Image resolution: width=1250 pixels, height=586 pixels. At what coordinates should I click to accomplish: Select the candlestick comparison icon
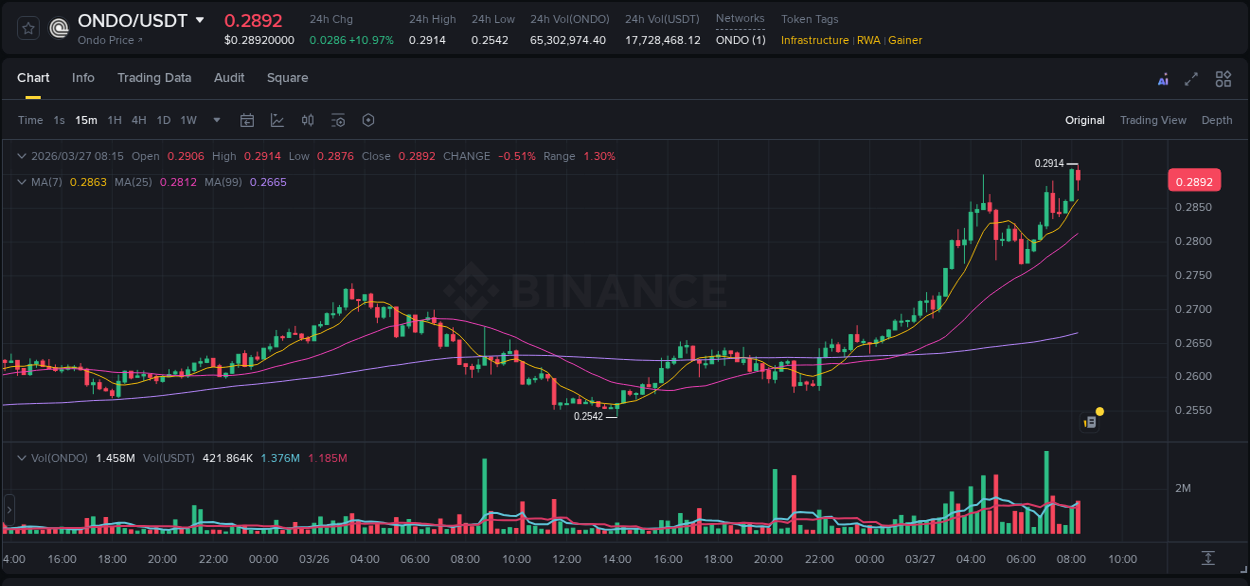(x=307, y=120)
